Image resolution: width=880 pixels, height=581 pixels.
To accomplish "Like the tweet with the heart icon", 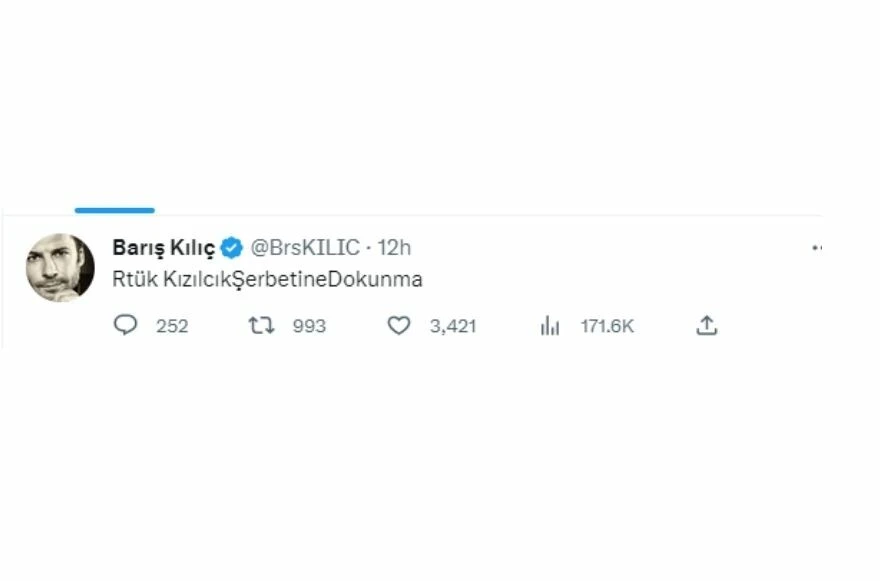I will point(399,326).
